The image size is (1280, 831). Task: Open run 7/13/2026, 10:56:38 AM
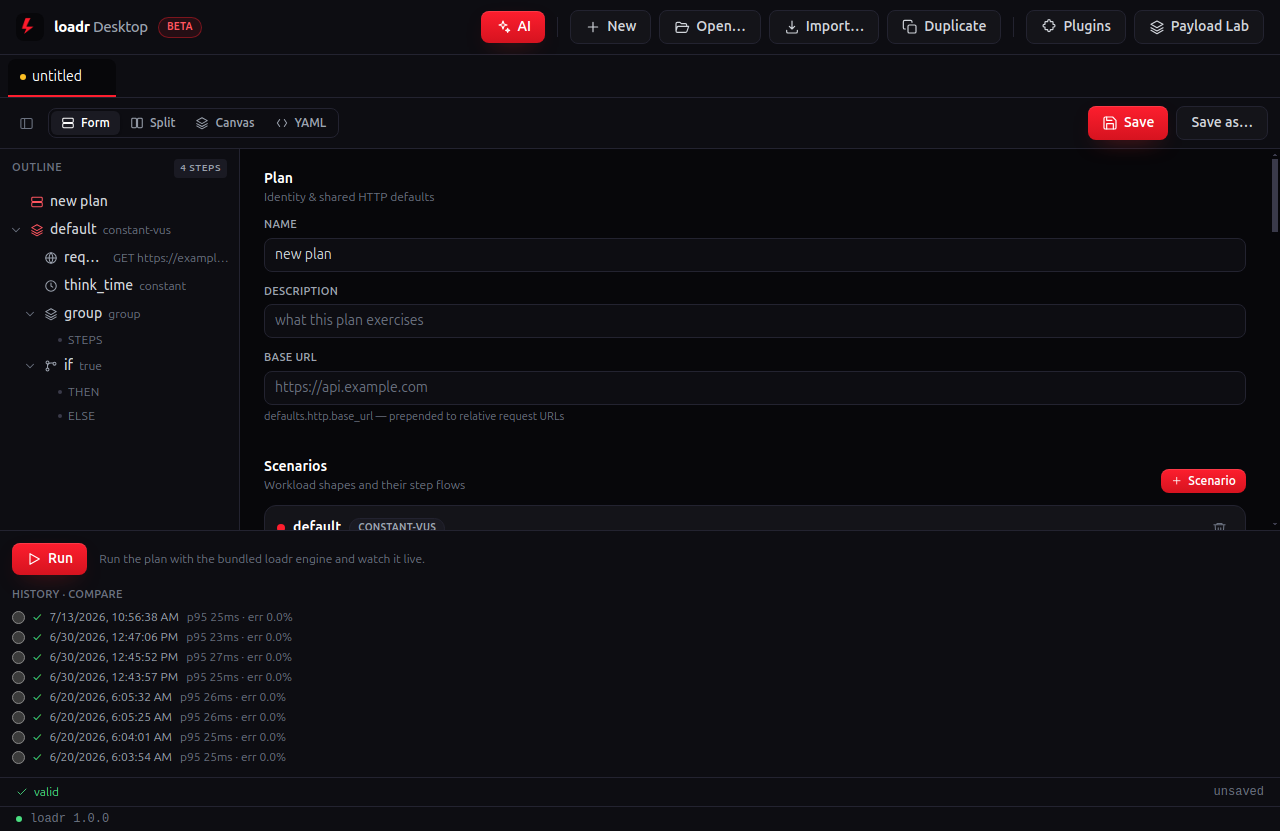pyautogui.click(x=114, y=617)
